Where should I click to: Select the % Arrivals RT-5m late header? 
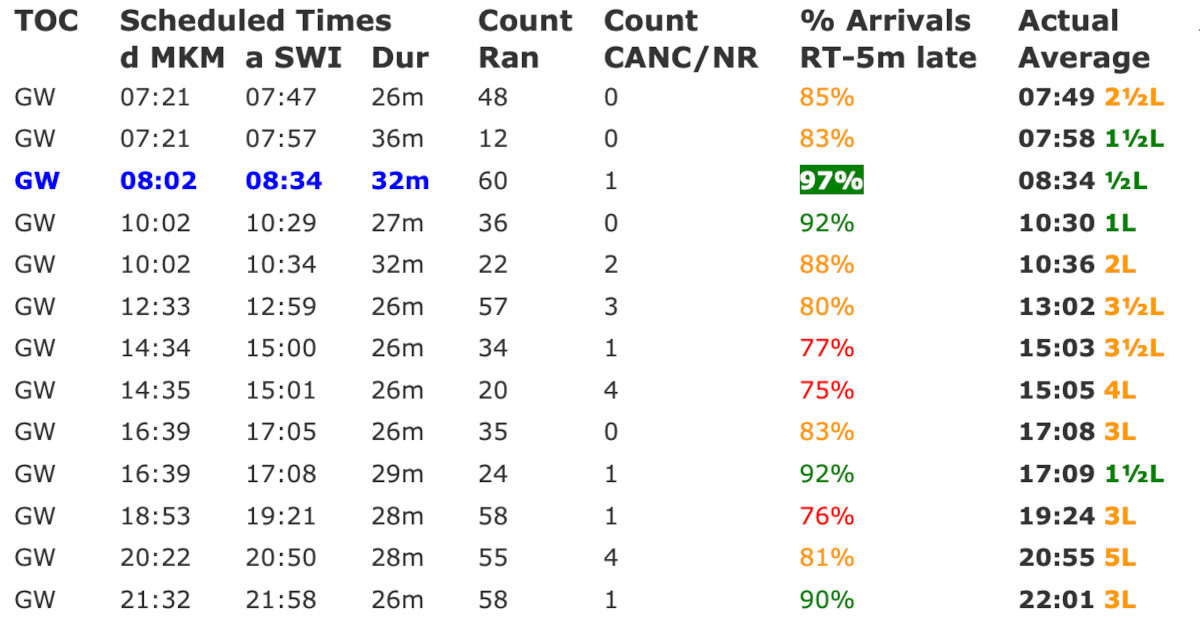click(x=888, y=39)
